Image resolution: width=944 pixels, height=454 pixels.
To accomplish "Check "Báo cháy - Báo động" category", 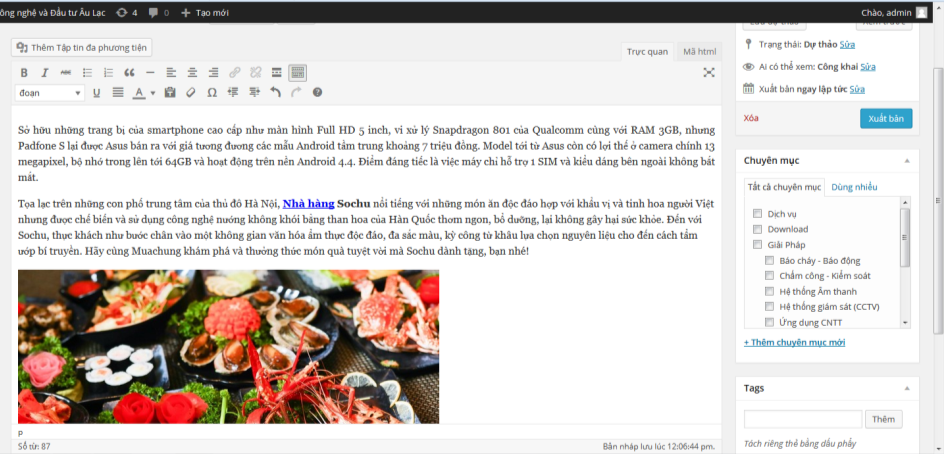I will pos(769,261).
